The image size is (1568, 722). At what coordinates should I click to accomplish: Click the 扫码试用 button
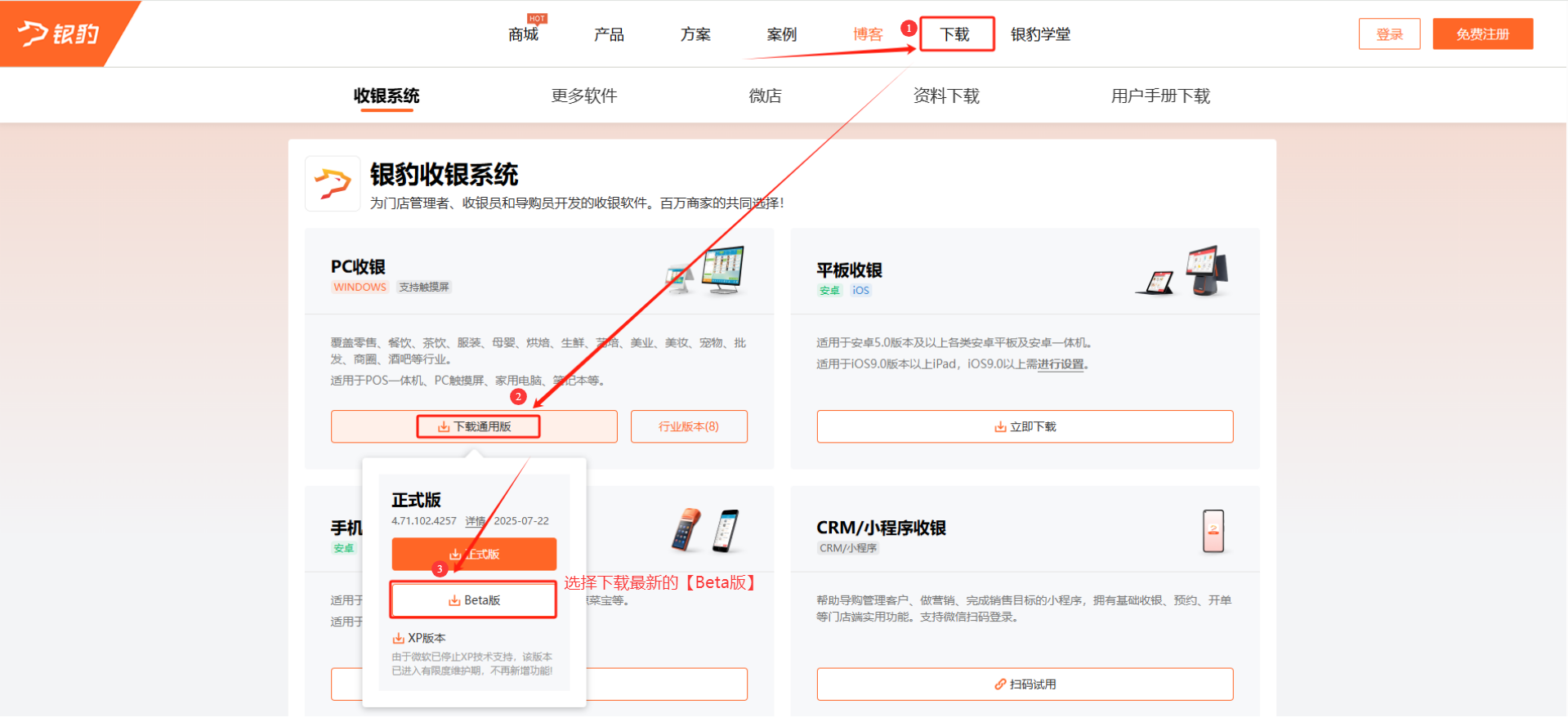click(1025, 684)
